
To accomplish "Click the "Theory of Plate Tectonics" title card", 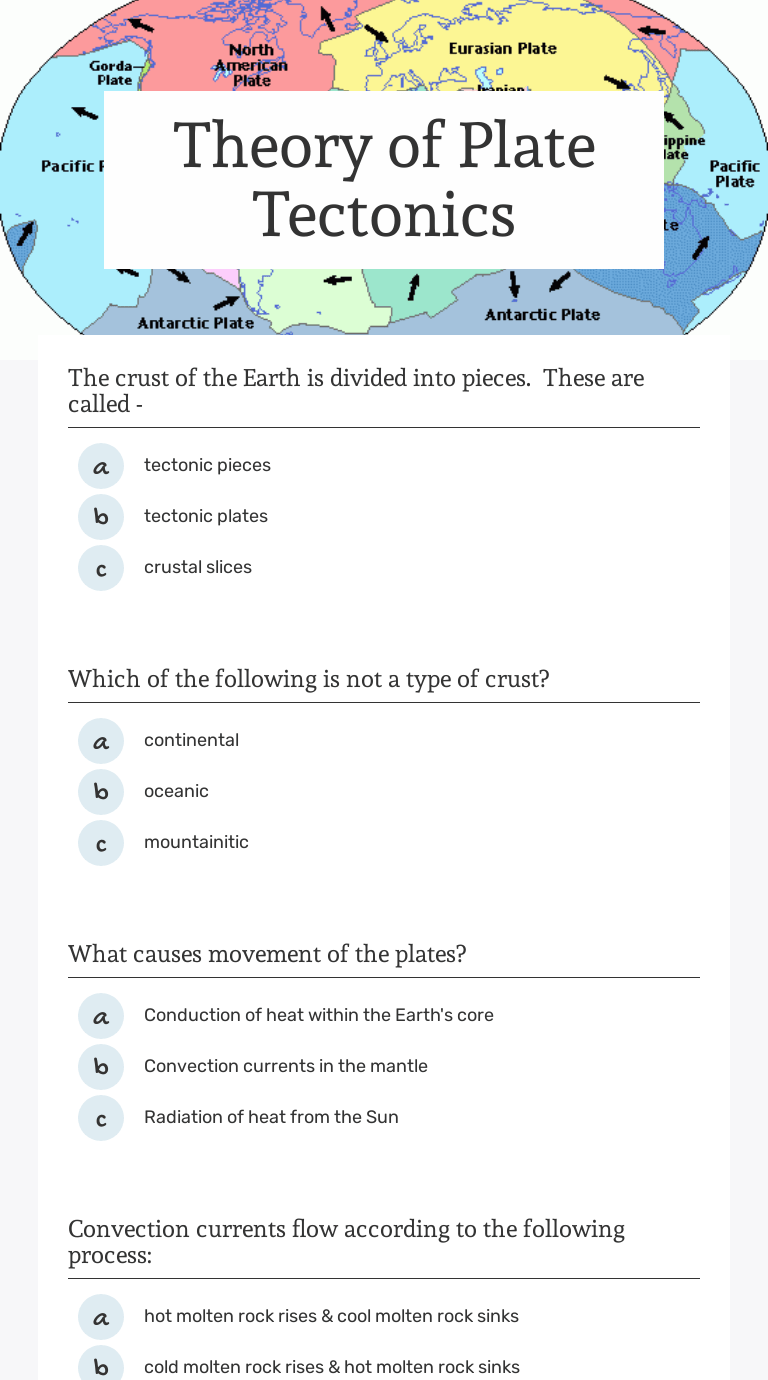I will tap(384, 180).
